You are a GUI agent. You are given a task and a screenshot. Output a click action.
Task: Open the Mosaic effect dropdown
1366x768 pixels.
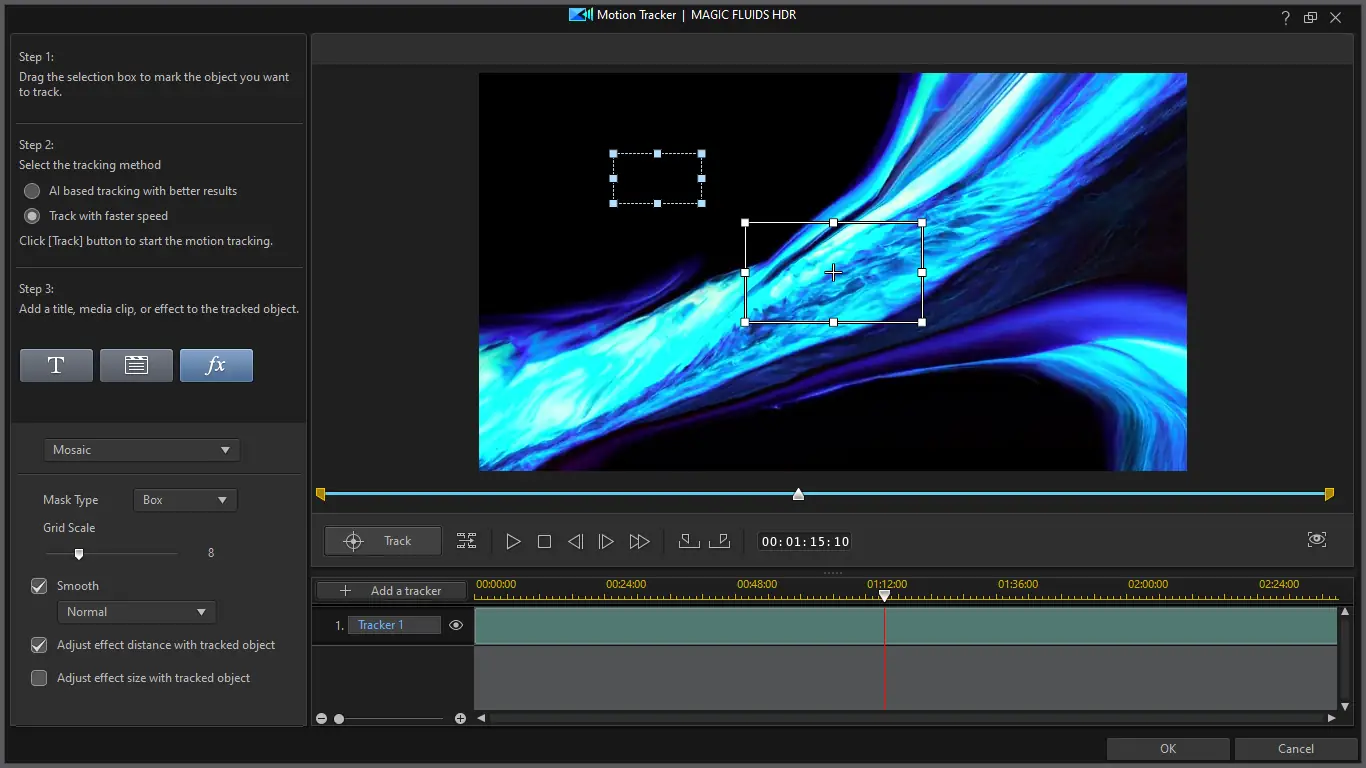(x=142, y=450)
